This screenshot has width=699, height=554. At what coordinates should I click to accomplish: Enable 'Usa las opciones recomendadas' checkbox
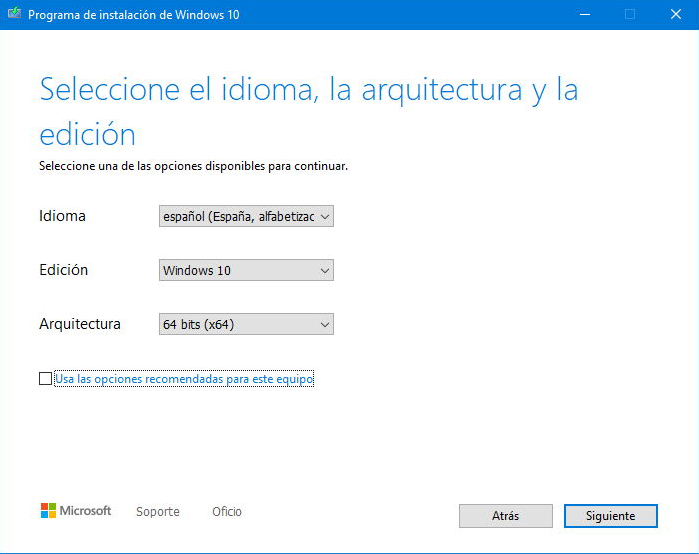pyautogui.click(x=45, y=378)
